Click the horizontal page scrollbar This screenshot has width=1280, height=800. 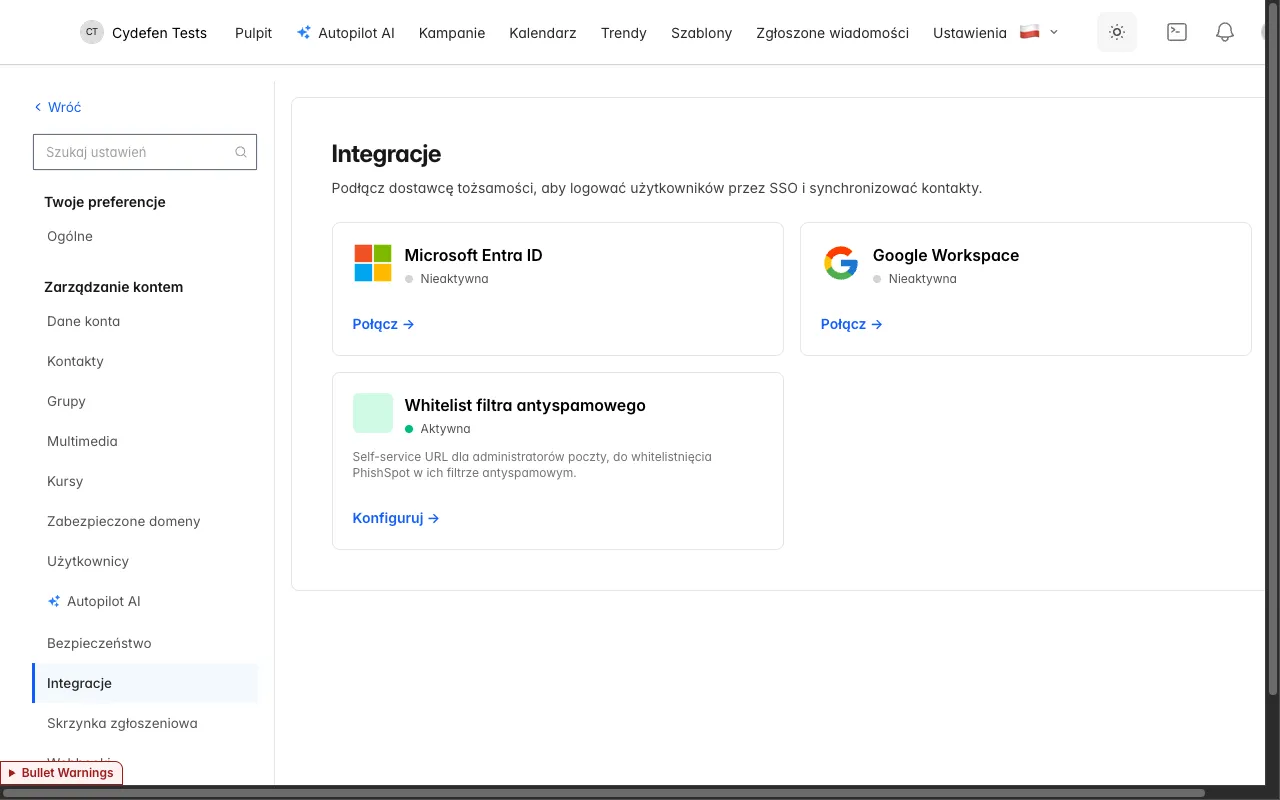[604, 793]
